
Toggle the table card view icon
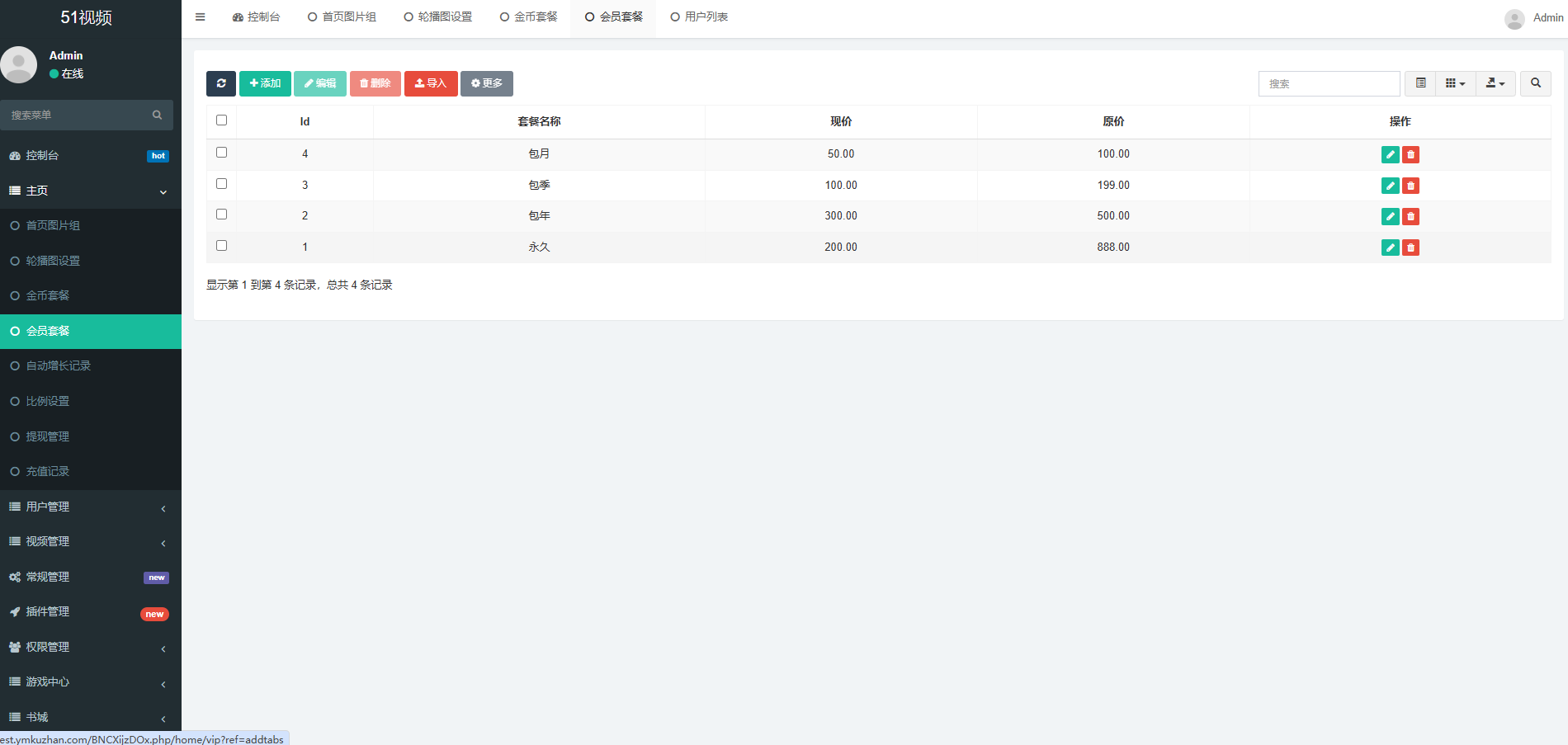click(x=1420, y=83)
